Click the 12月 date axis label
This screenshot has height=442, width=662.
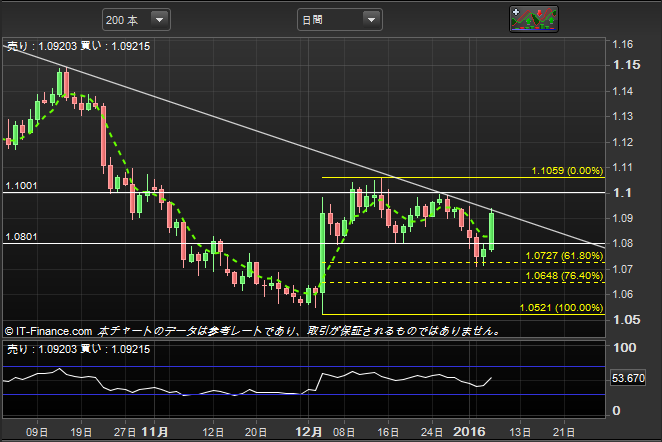[x=308, y=432]
